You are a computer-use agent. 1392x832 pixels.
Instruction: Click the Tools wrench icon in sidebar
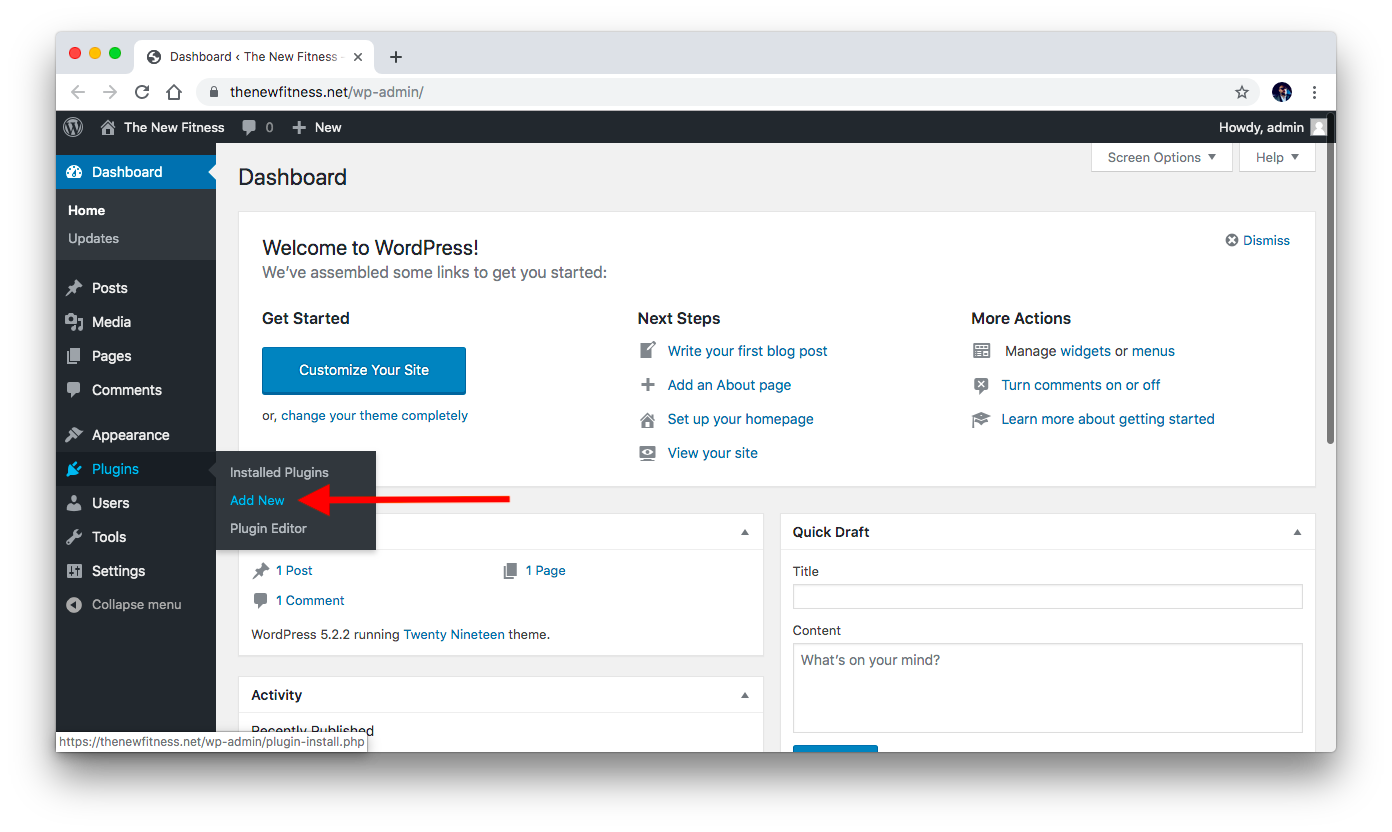(74, 537)
